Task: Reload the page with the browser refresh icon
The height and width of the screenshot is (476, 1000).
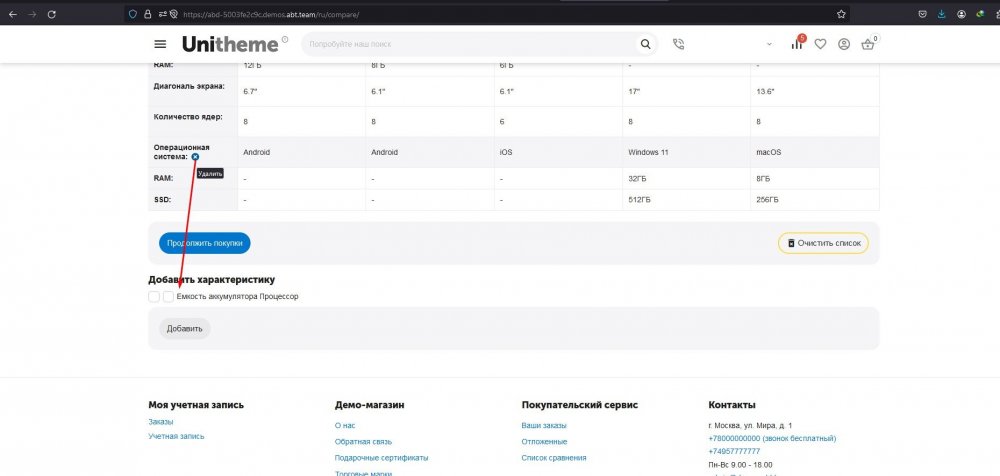Action: tap(52, 14)
